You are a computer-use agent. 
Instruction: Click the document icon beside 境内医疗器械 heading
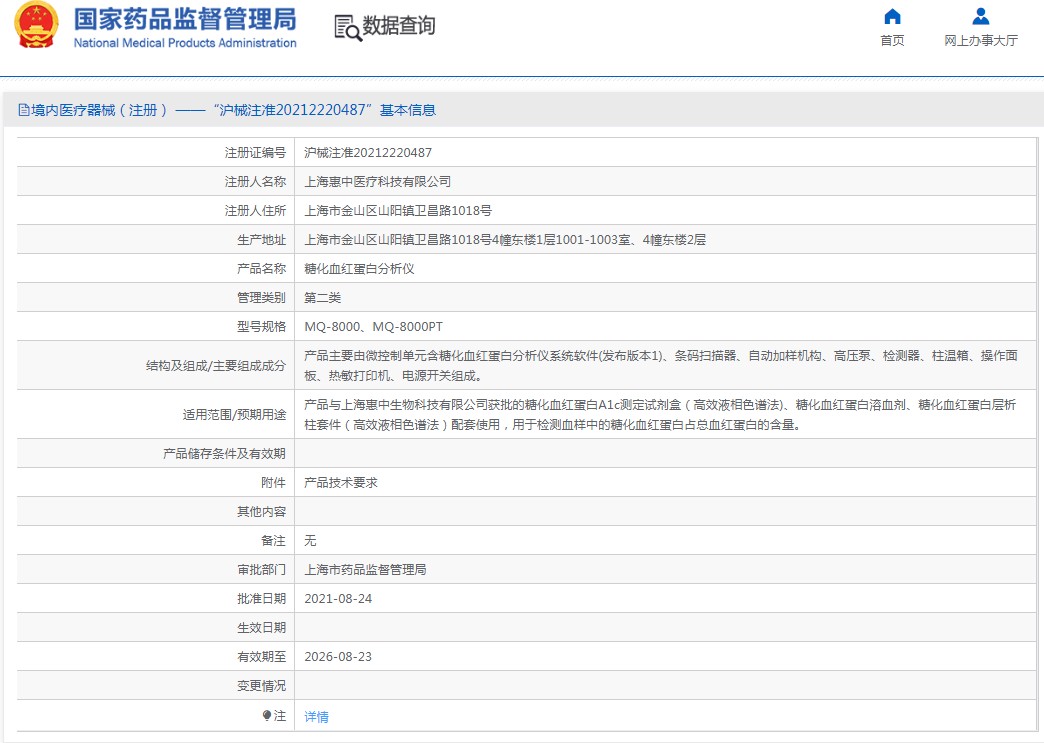pyautogui.click(x=24, y=110)
